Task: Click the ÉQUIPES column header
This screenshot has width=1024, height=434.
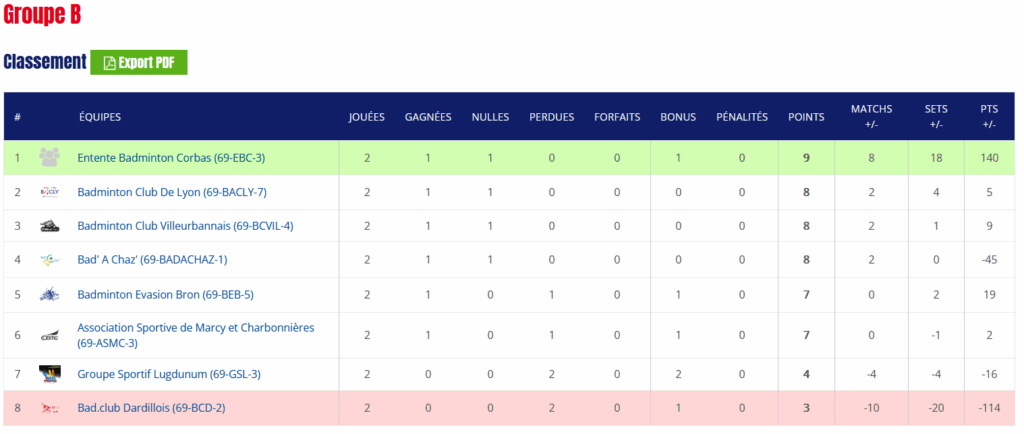Action: 100,117
